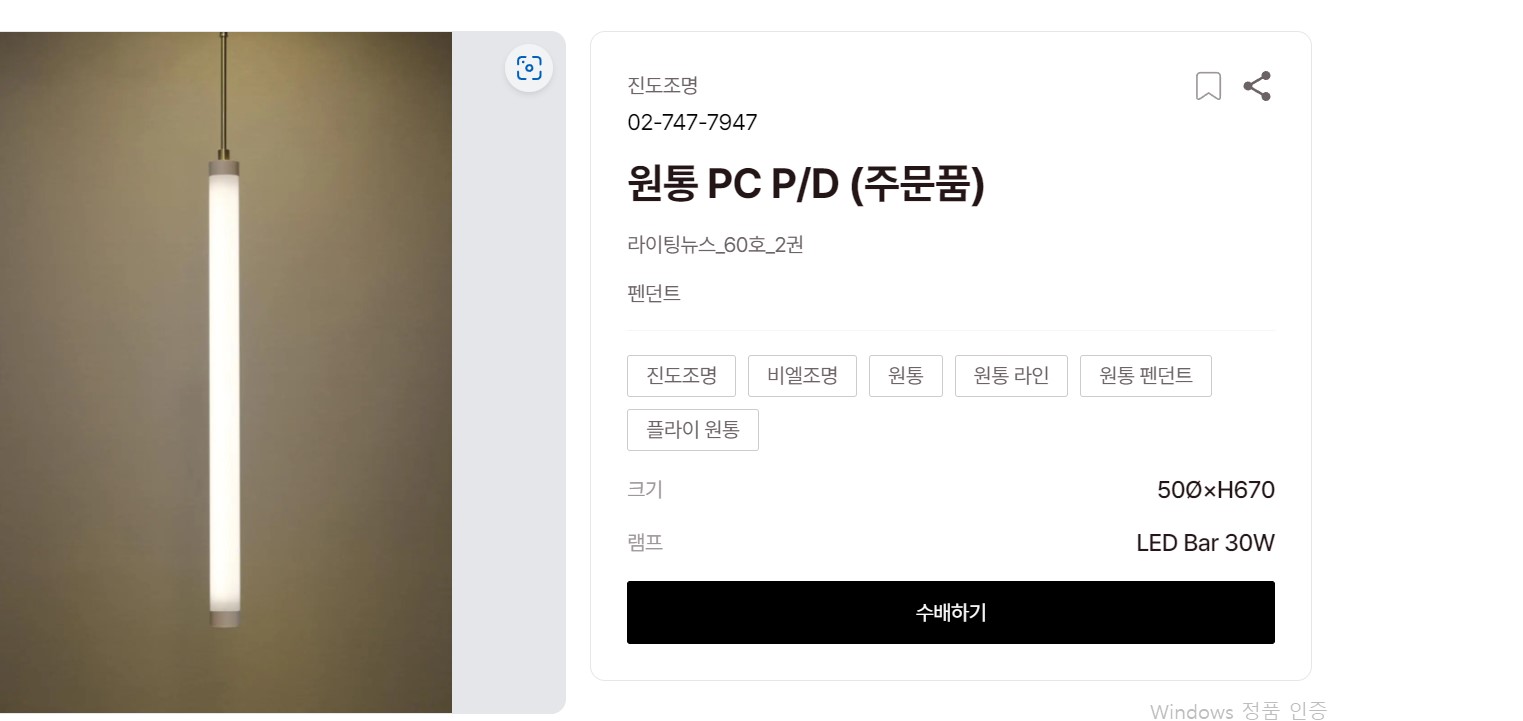The width and height of the screenshot is (1523, 721).
Task: Bookmark this pendant product
Action: (1208, 87)
